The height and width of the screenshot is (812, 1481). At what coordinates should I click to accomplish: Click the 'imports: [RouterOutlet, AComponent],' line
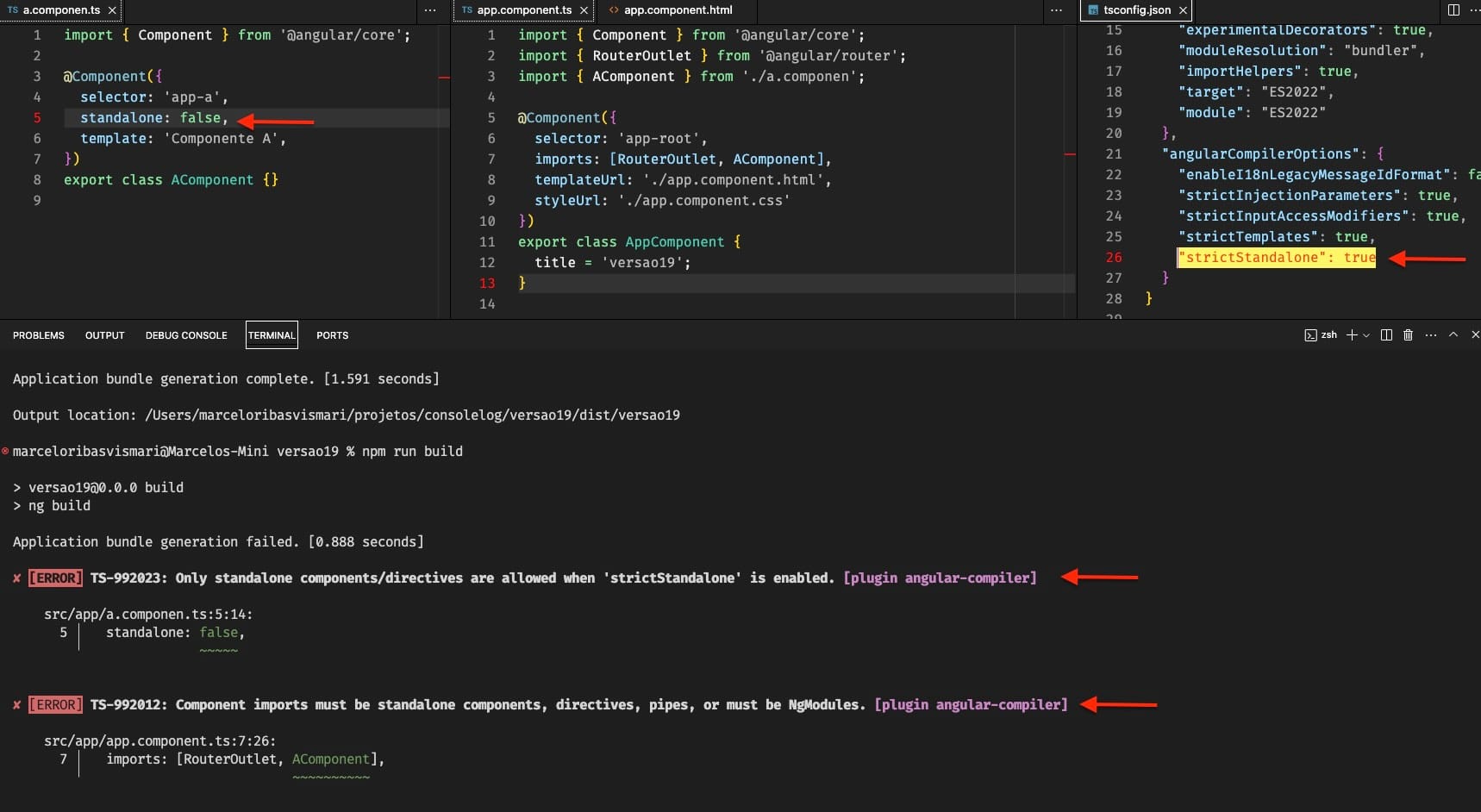pos(683,159)
